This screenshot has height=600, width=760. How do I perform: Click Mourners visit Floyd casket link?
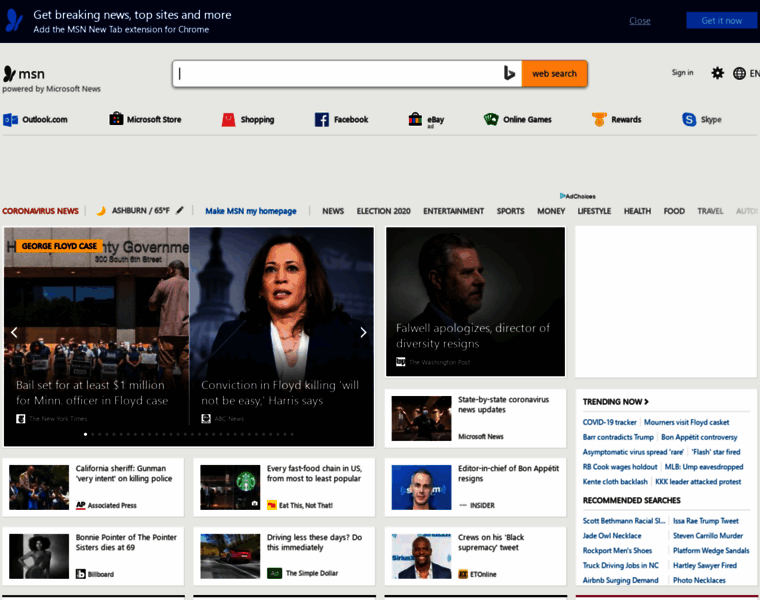click(686, 422)
